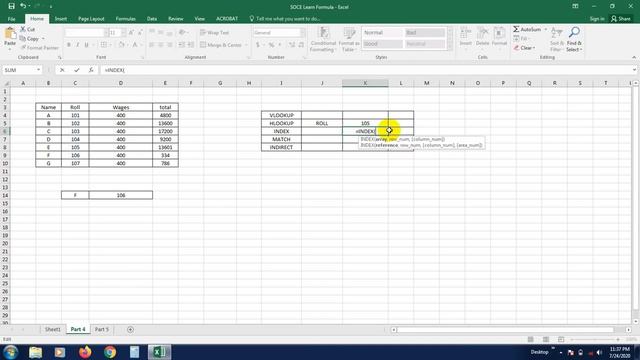Image resolution: width=640 pixels, height=360 pixels.
Task: Click the Copy icon
Action: [x=23, y=39]
